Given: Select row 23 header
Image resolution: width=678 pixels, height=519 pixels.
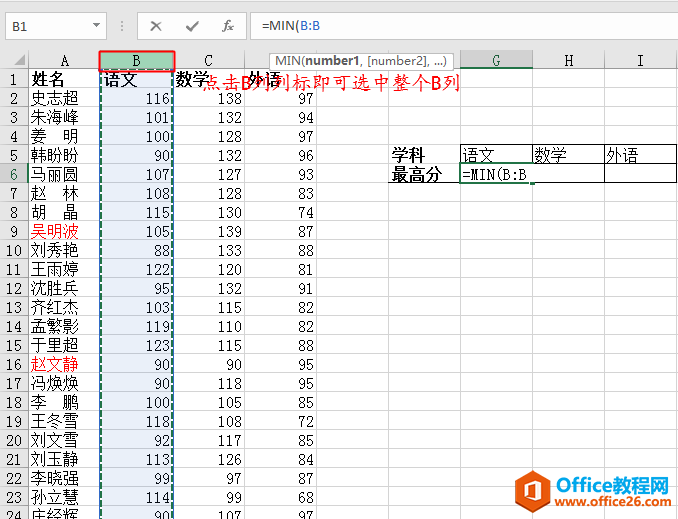Looking at the screenshot, I should click(x=14, y=497).
